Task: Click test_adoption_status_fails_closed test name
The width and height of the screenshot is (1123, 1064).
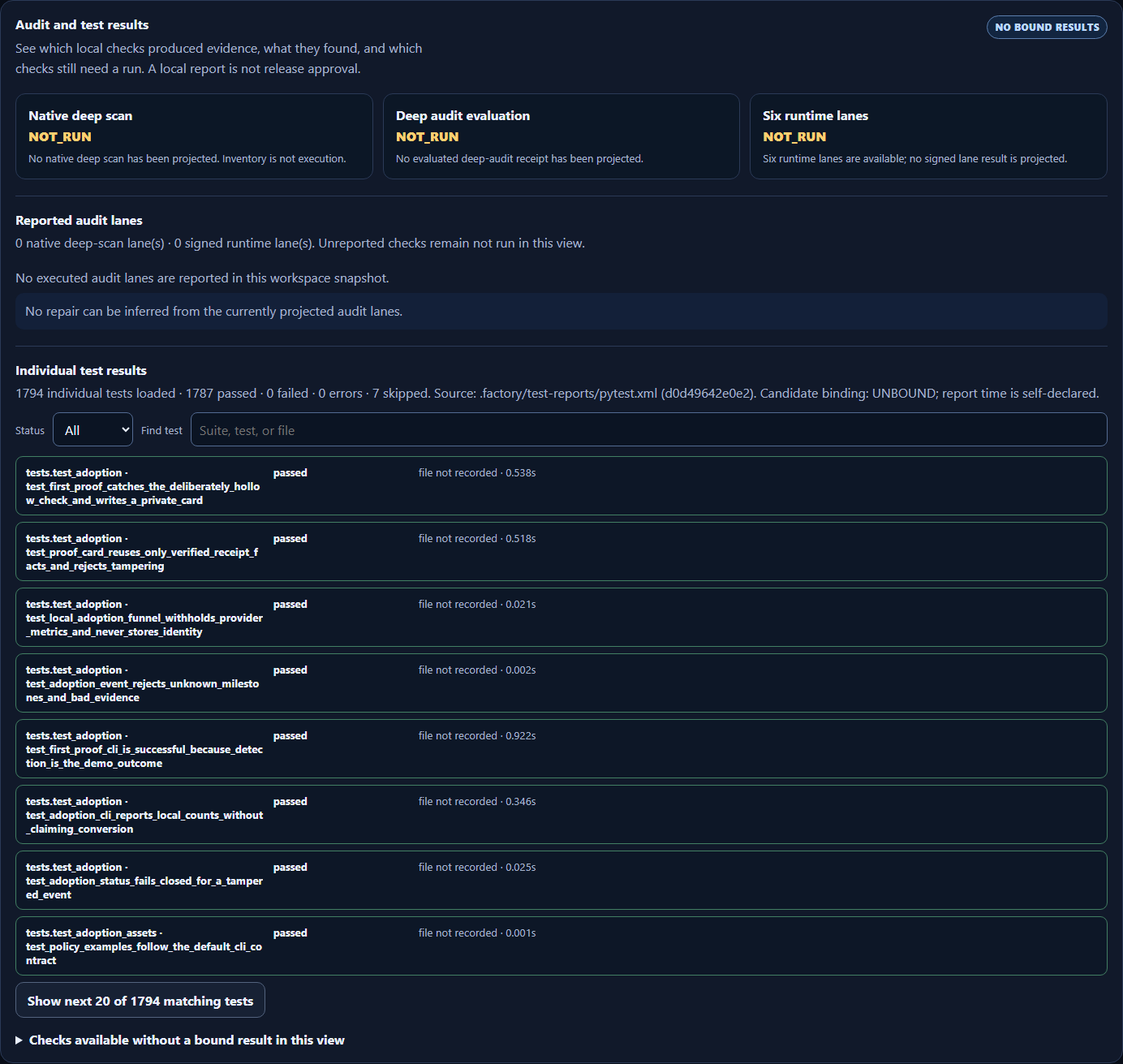Action: click(x=144, y=881)
